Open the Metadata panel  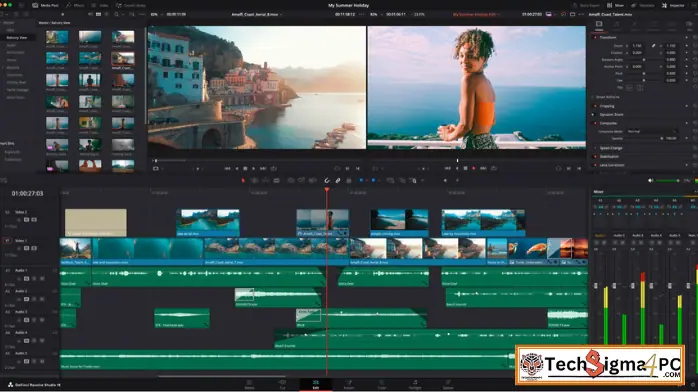tap(643, 5)
